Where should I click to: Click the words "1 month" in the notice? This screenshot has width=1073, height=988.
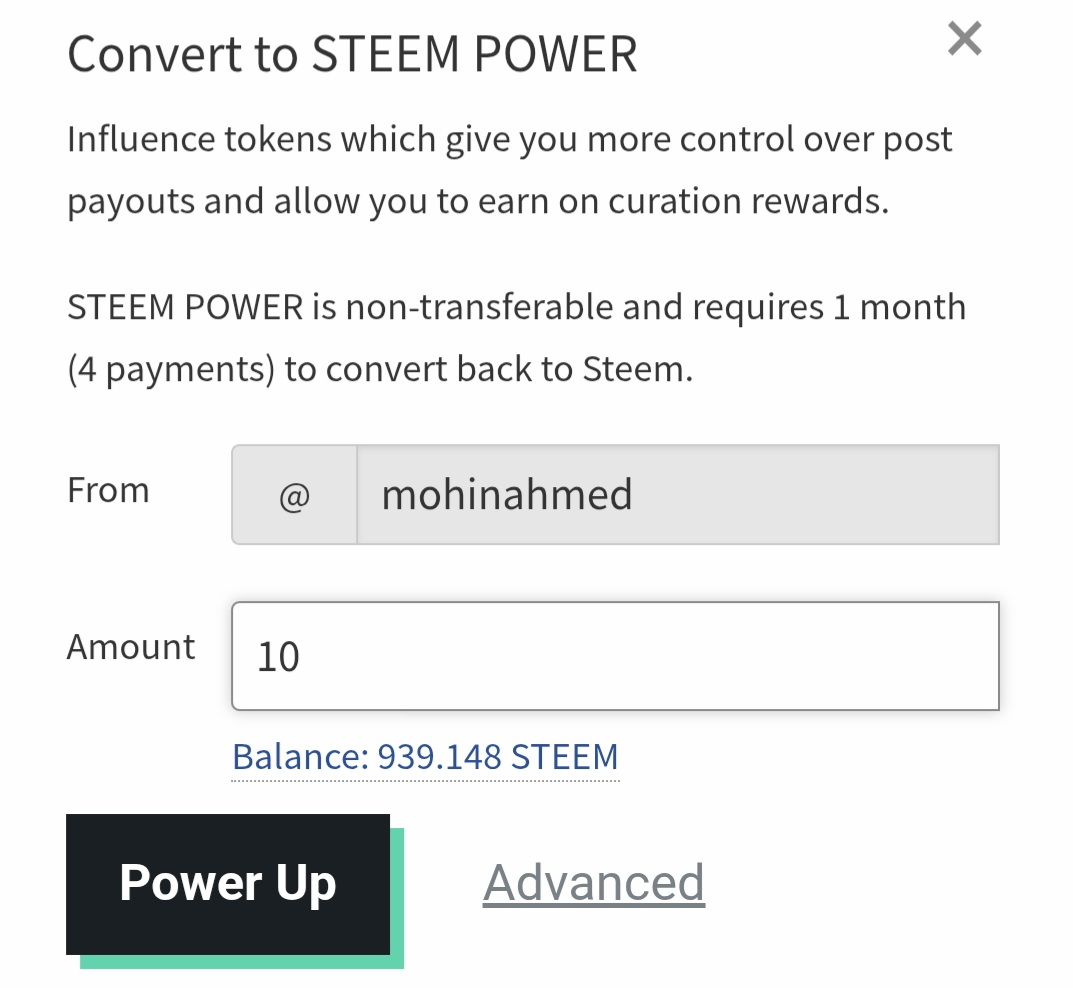point(899,307)
